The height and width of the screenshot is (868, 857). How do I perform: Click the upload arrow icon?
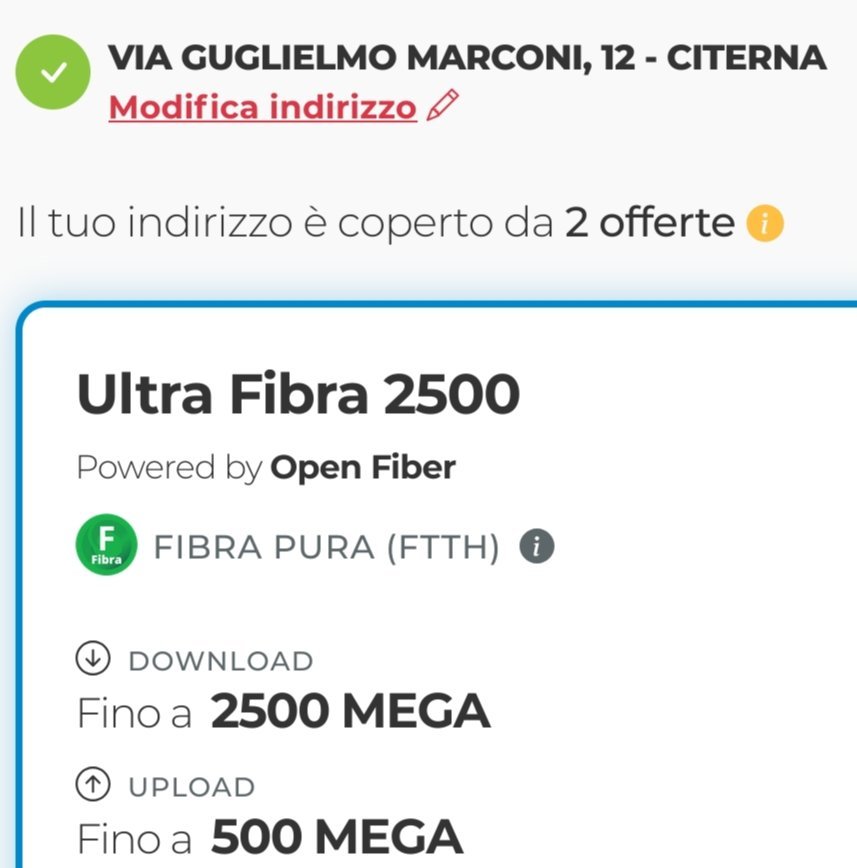[x=93, y=786]
